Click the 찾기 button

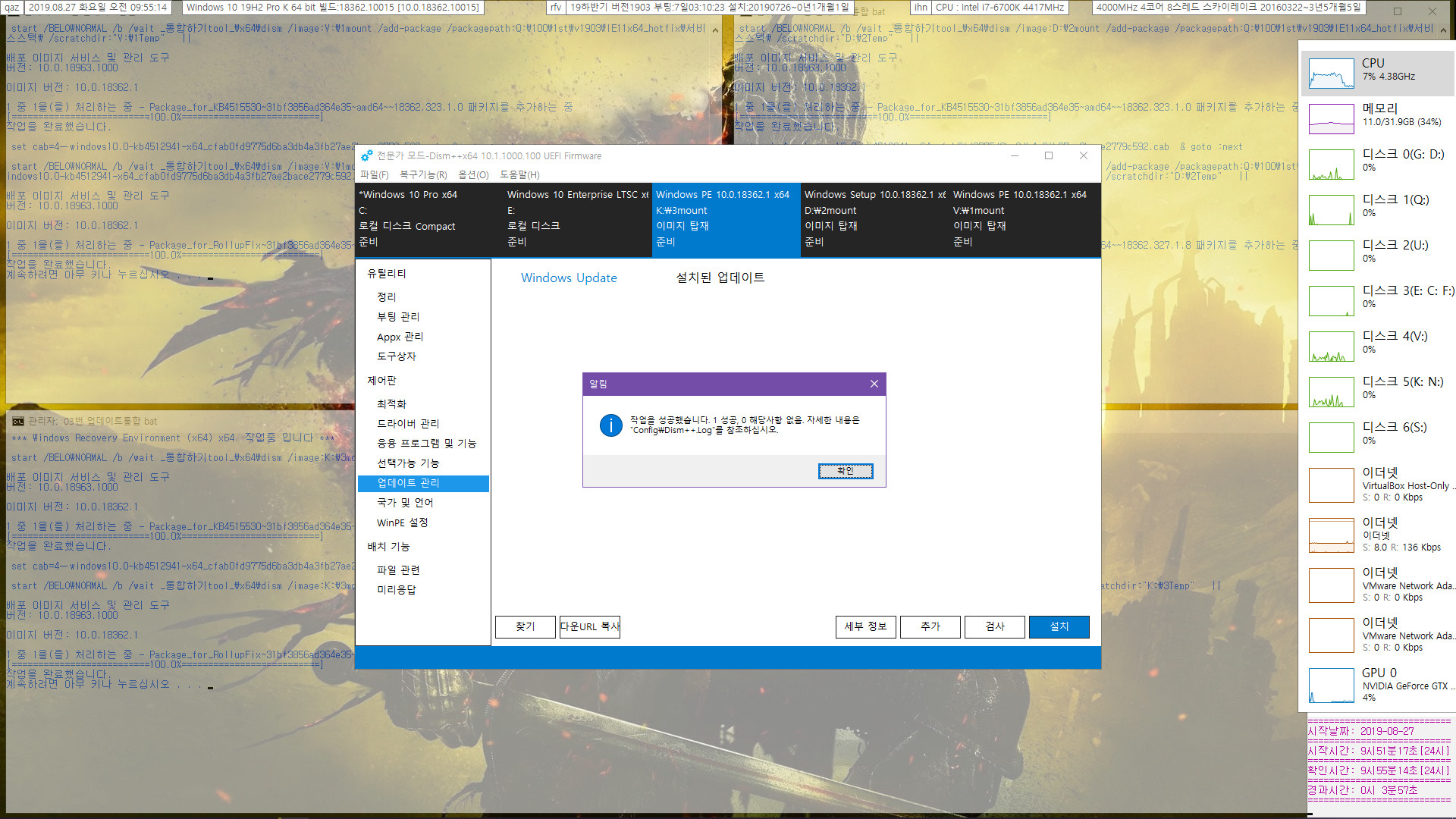[x=525, y=626]
